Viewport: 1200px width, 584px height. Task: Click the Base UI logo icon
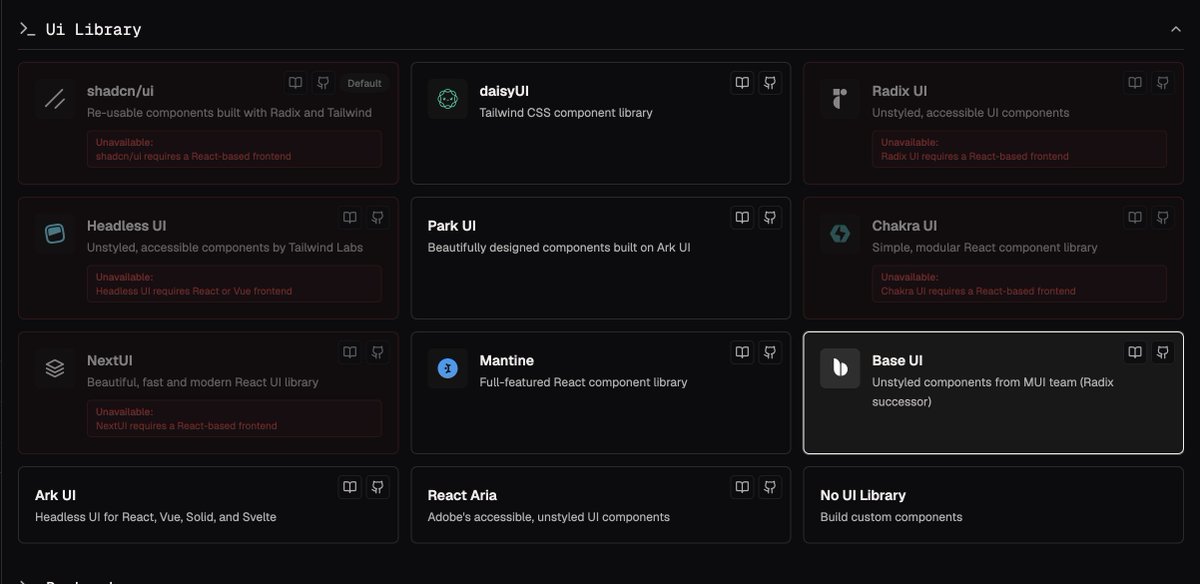point(840,368)
